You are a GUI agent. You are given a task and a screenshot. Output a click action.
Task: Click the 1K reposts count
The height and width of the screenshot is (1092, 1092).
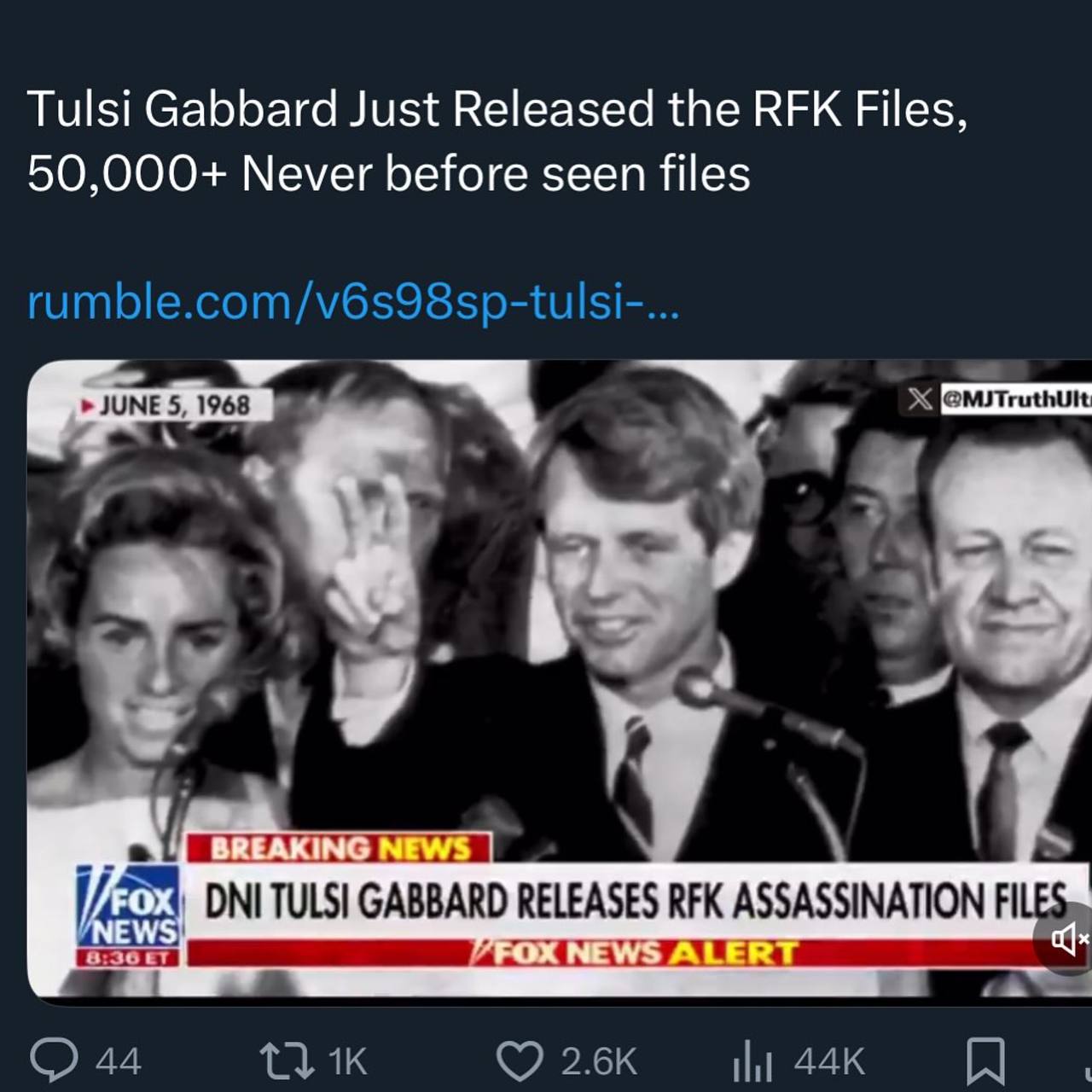[347, 1062]
